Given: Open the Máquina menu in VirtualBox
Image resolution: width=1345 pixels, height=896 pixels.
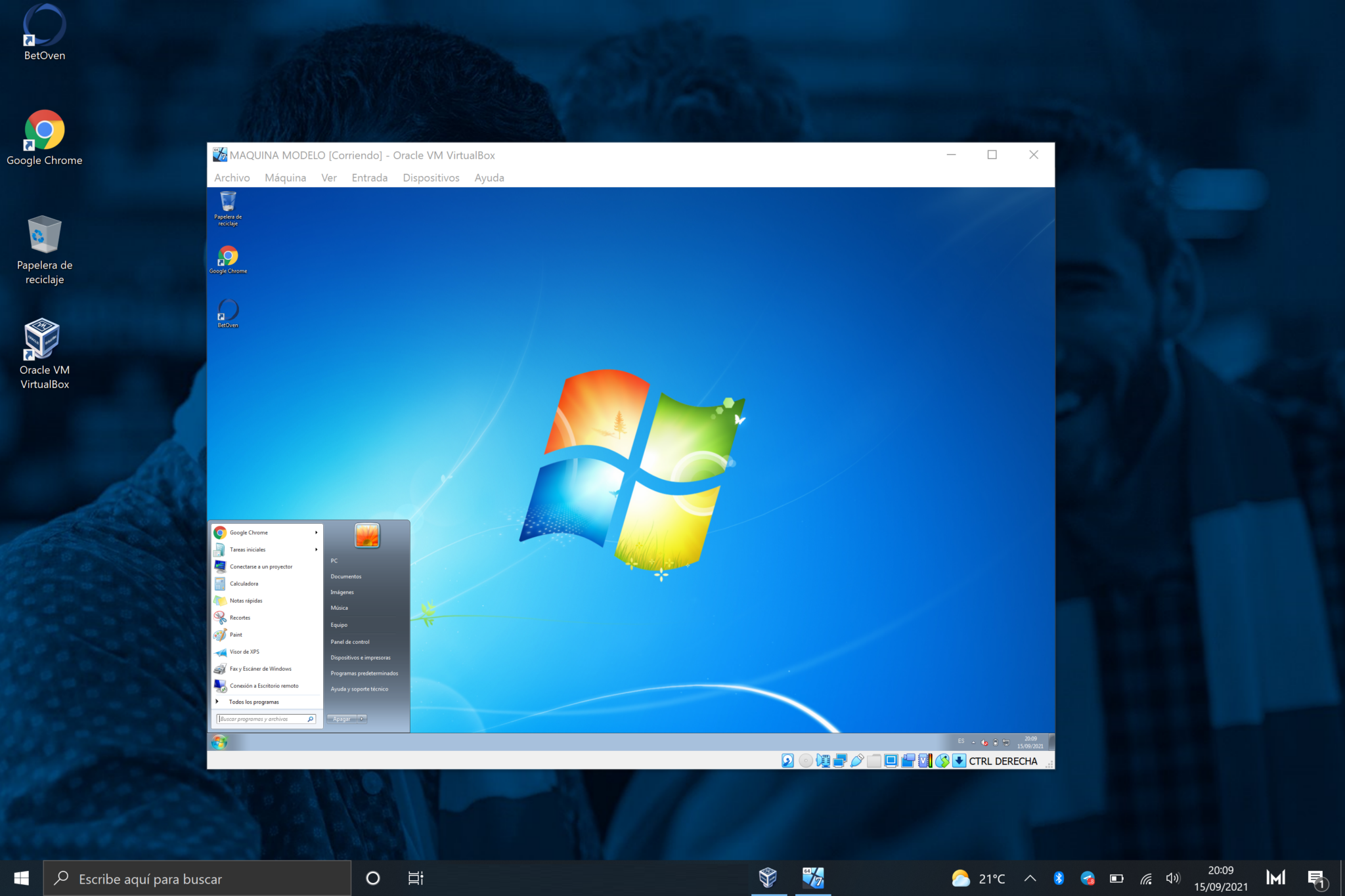Looking at the screenshot, I should 285,178.
